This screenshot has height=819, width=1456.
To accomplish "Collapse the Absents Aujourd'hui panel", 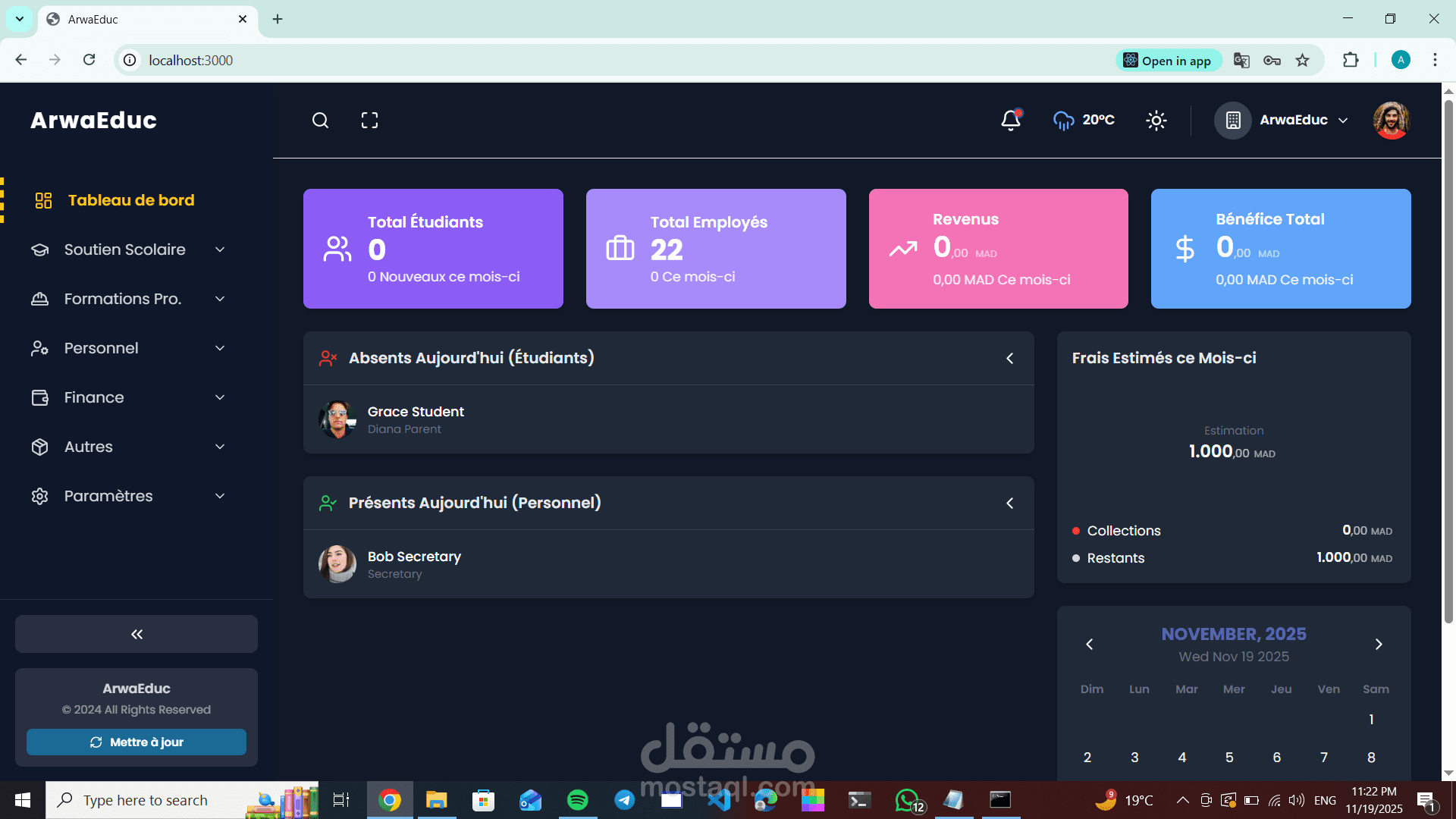I will tap(1009, 358).
